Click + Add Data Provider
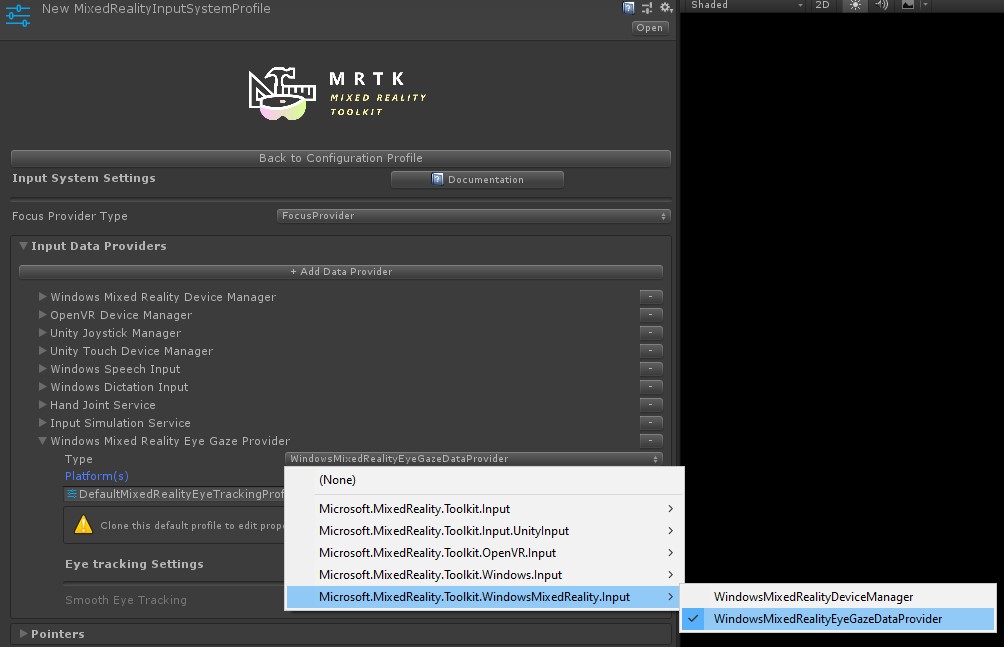This screenshot has height=647, width=1004. point(341,272)
